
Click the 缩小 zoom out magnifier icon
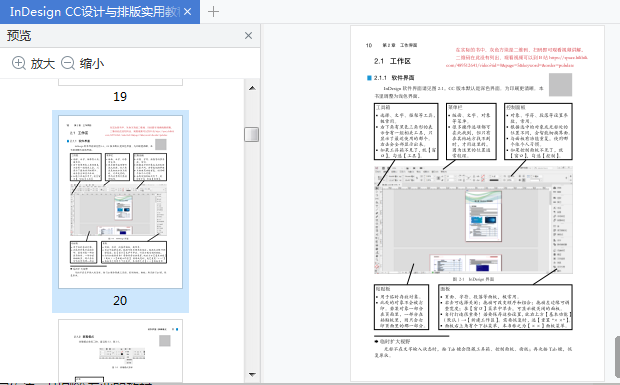pyautogui.click(x=68, y=63)
